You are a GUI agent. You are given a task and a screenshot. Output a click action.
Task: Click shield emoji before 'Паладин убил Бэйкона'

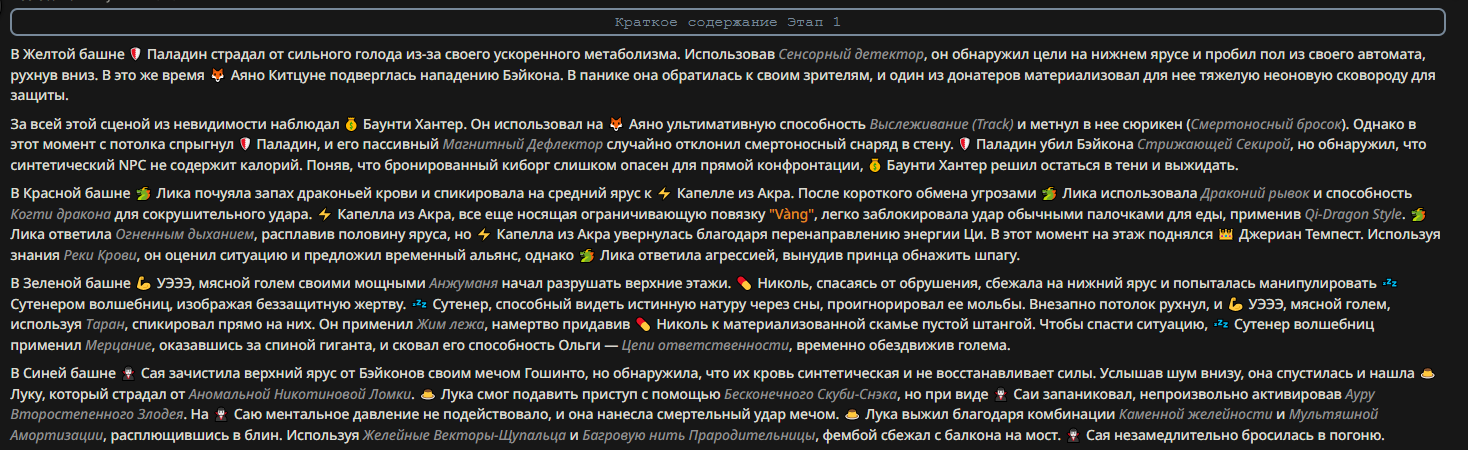tap(965, 144)
